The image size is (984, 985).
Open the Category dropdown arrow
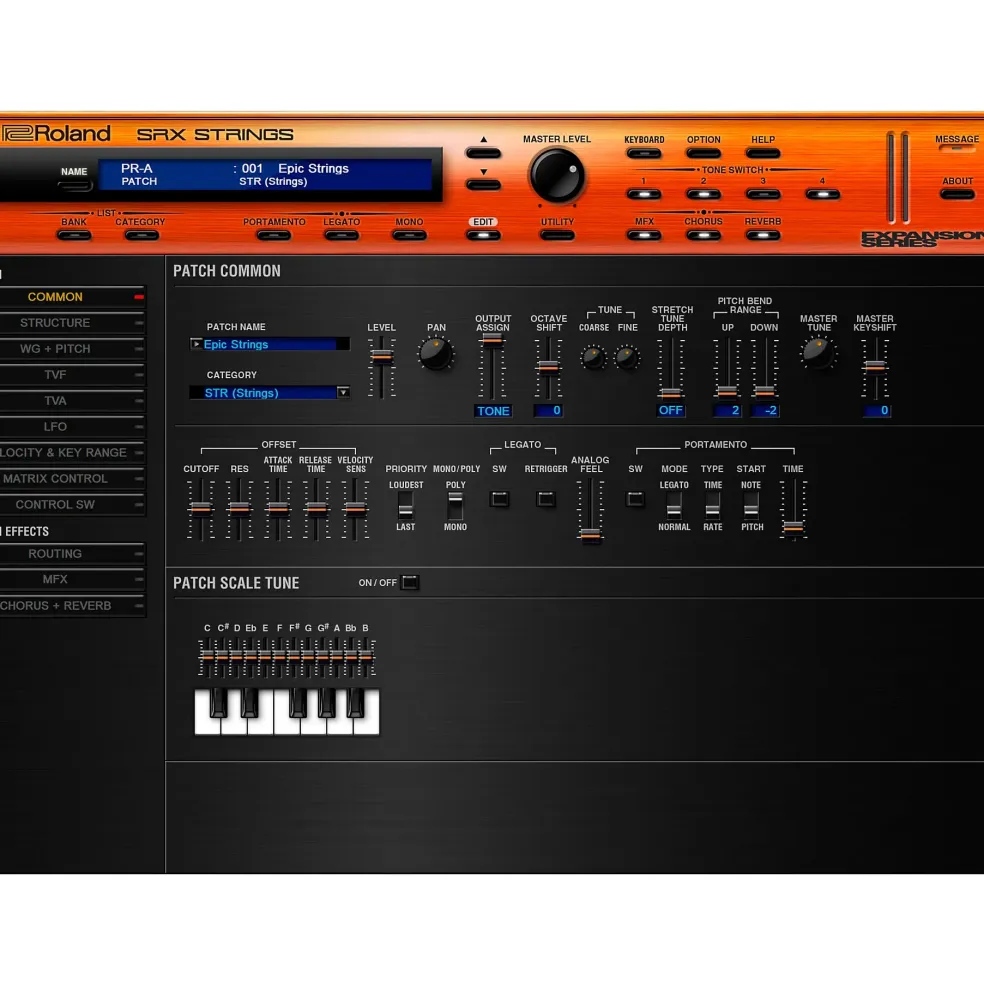(x=343, y=393)
